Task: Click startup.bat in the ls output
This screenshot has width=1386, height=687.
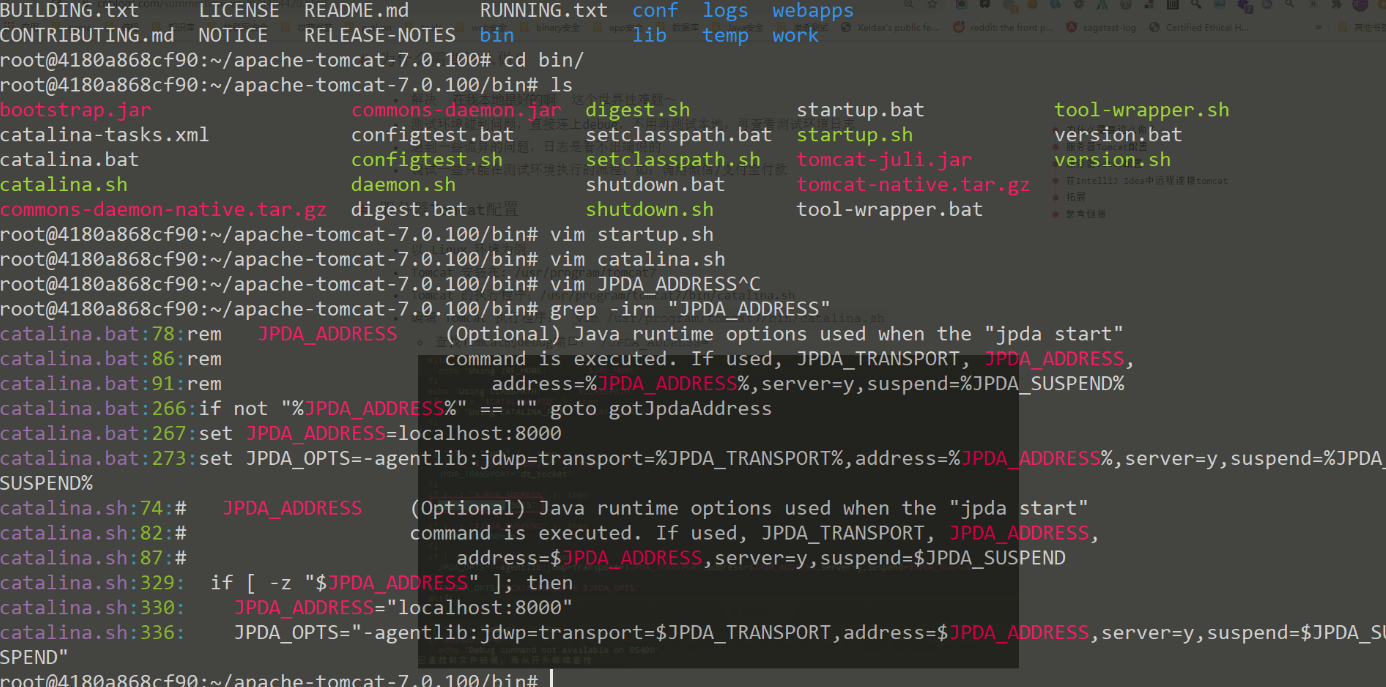Action: coord(860,110)
